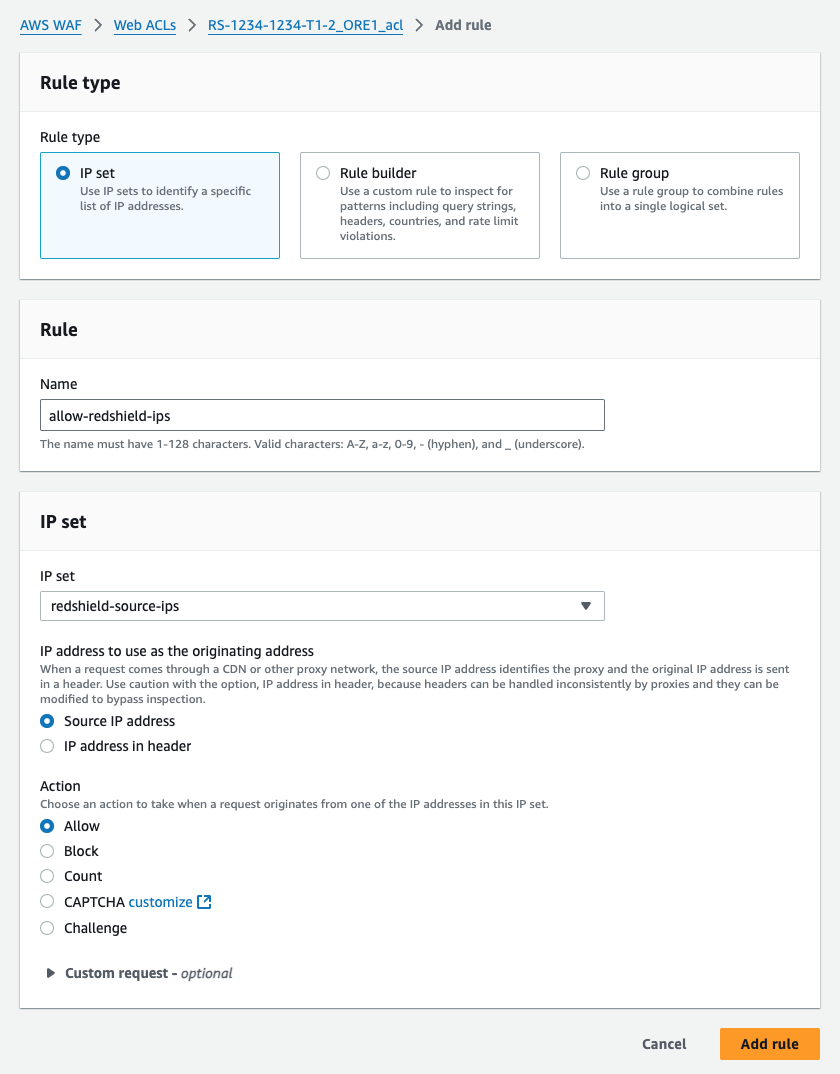Expand the Custom request disclosure triangle

click(51, 973)
